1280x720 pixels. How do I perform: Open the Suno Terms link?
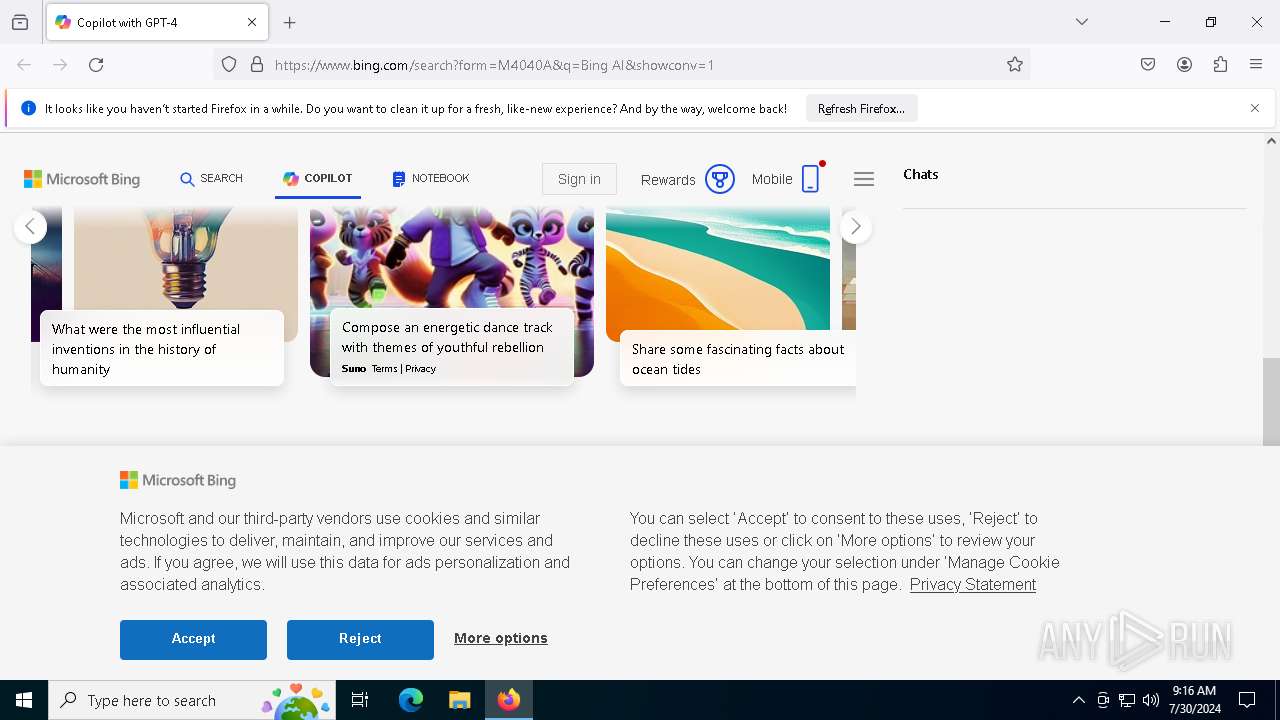click(384, 369)
